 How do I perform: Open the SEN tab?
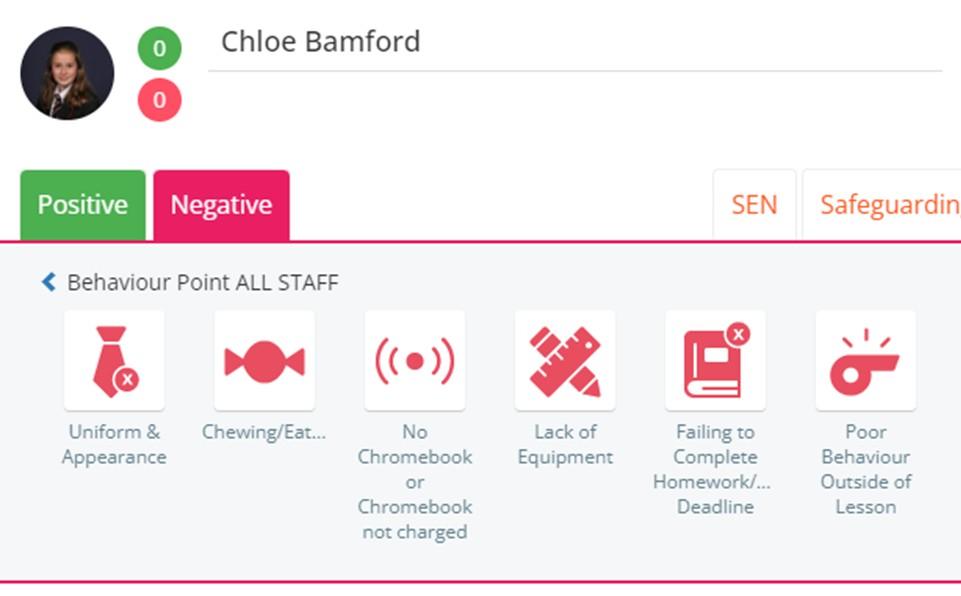754,205
